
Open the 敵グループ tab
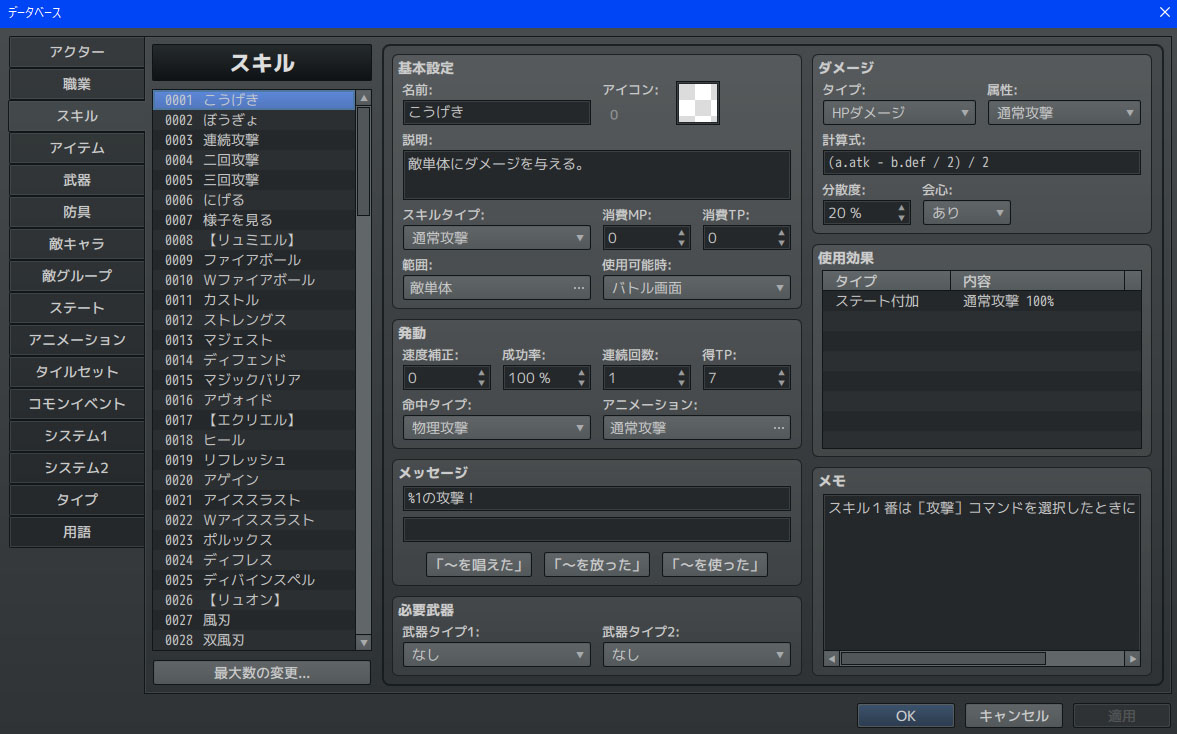[77, 275]
